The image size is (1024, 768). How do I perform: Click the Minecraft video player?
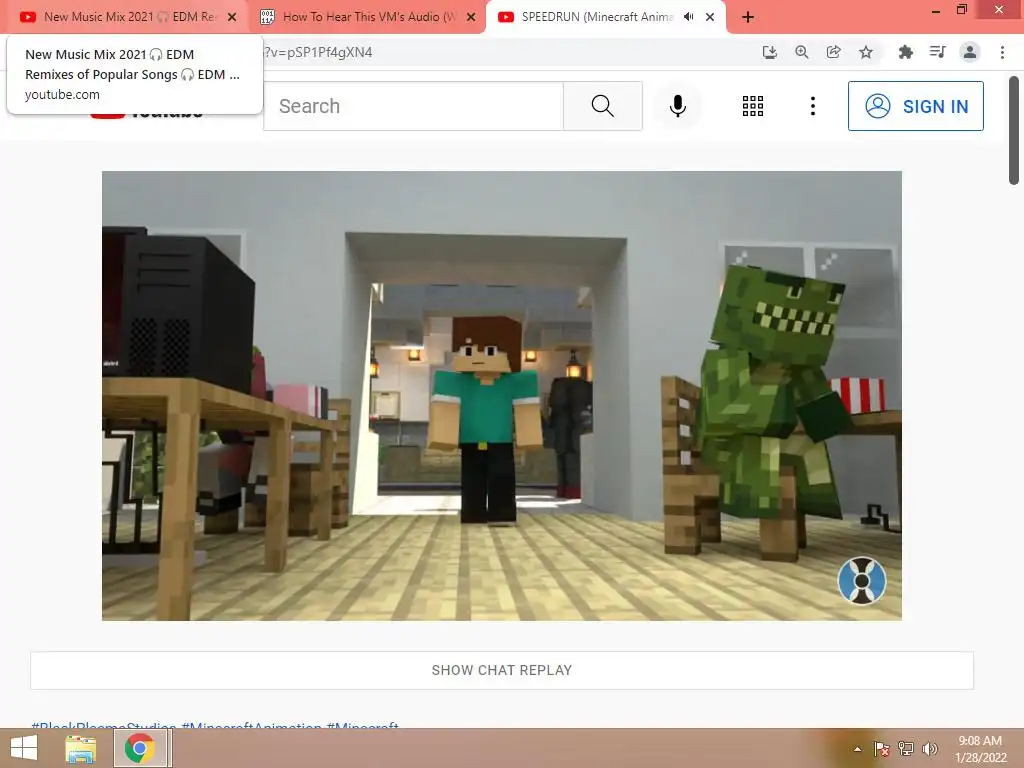coord(502,396)
